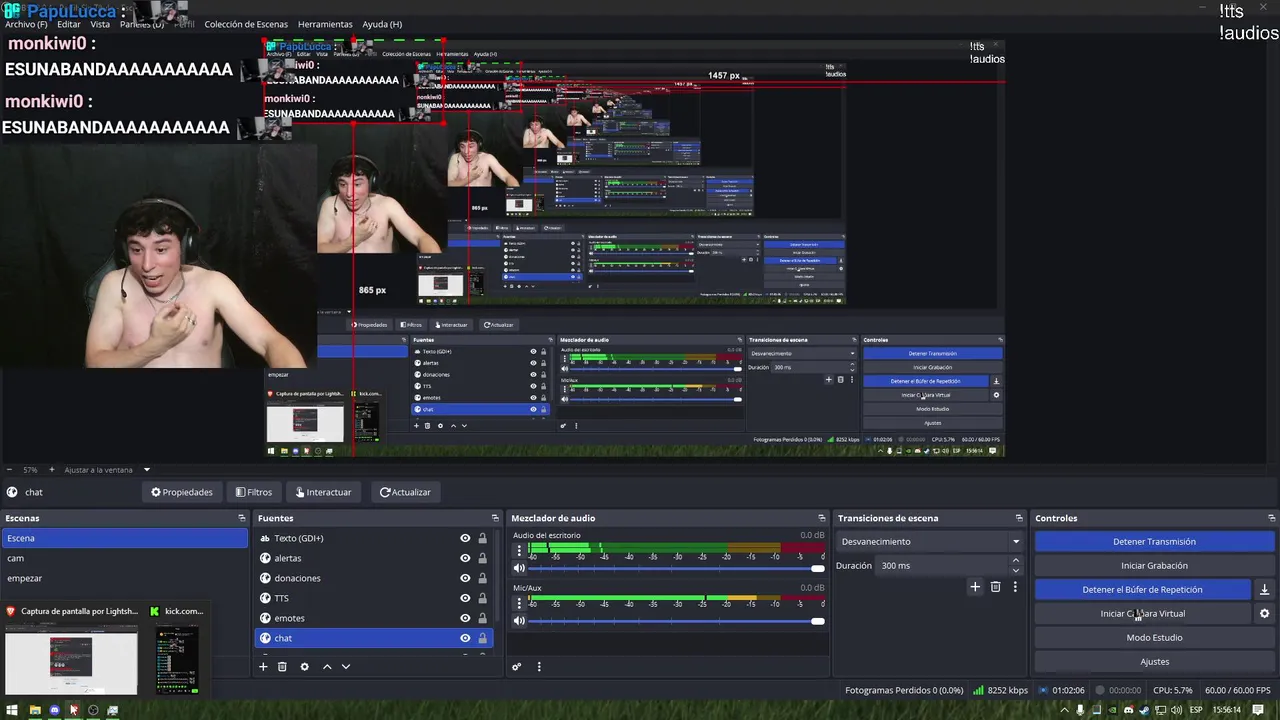
Task: Pop out the Fuentes dock panel
Action: tap(494, 518)
